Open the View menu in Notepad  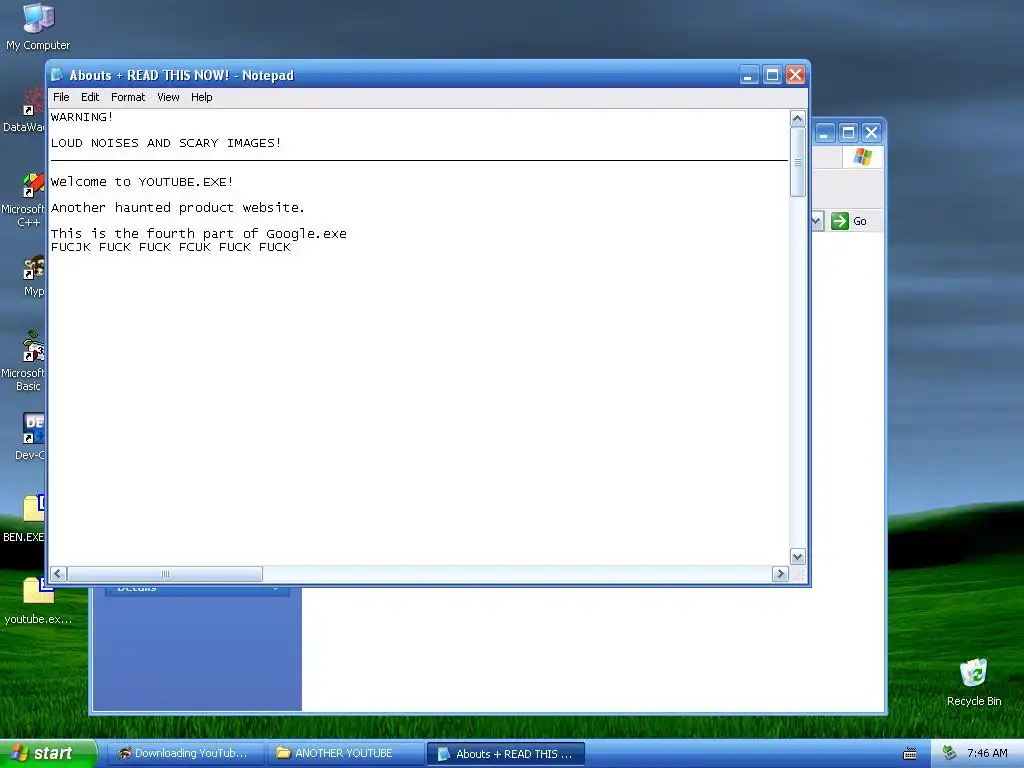click(x=168, y=97)
